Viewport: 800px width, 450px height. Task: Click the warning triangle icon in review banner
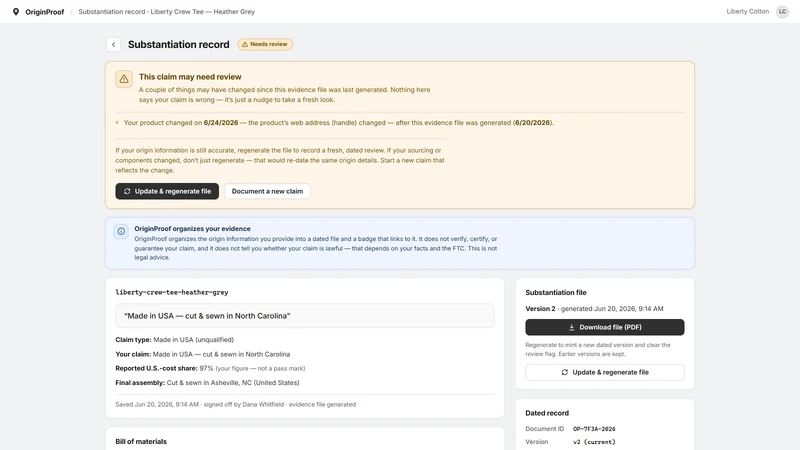tap(124, 79)
